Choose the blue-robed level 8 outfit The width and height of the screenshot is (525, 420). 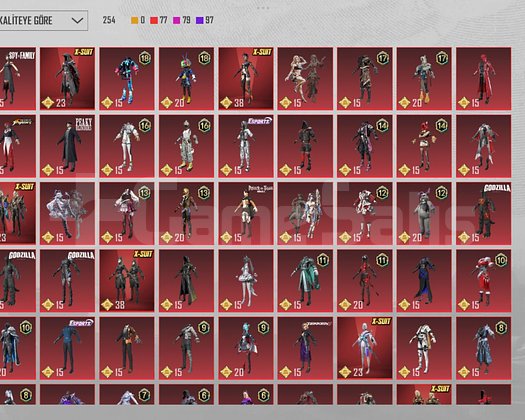[x=484, y=348]
